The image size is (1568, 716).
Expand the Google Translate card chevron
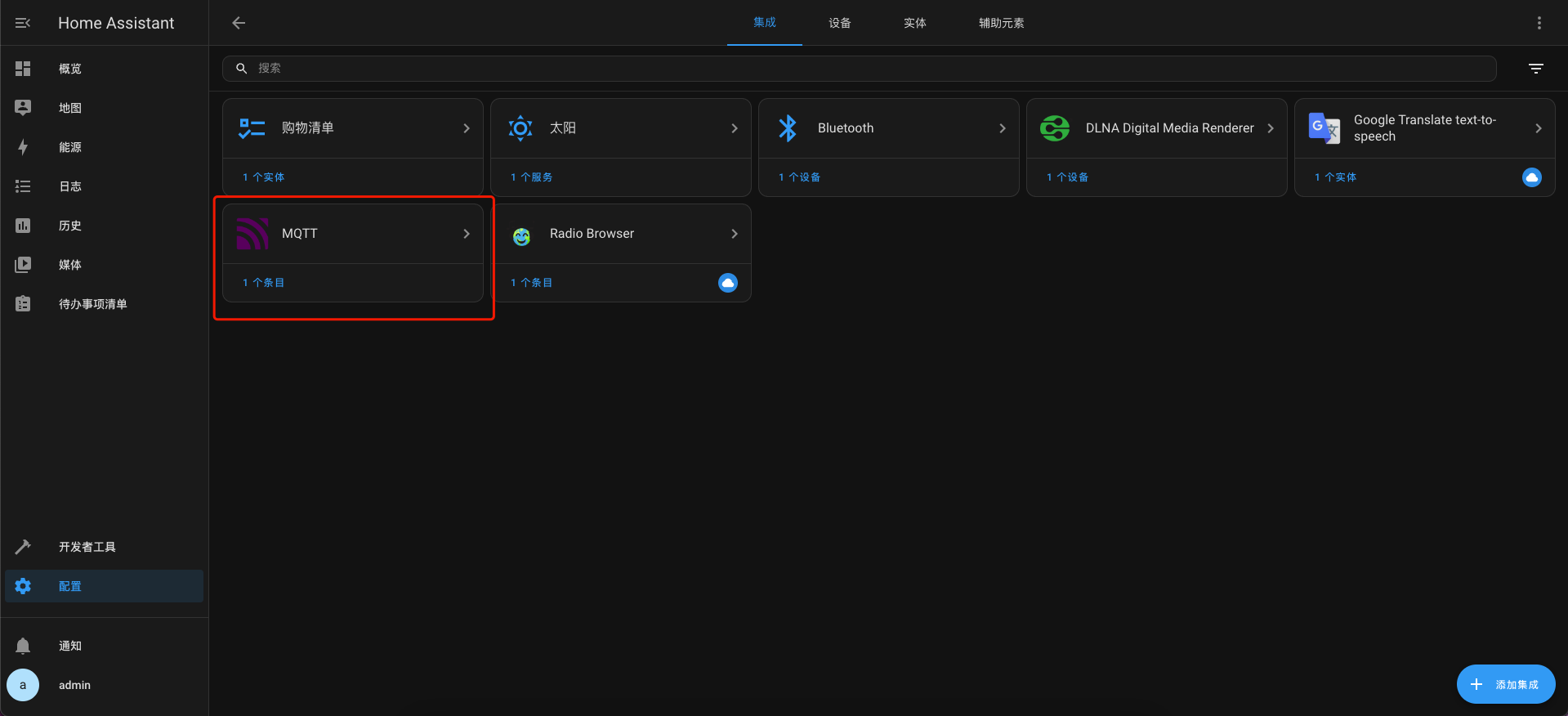1539,128
